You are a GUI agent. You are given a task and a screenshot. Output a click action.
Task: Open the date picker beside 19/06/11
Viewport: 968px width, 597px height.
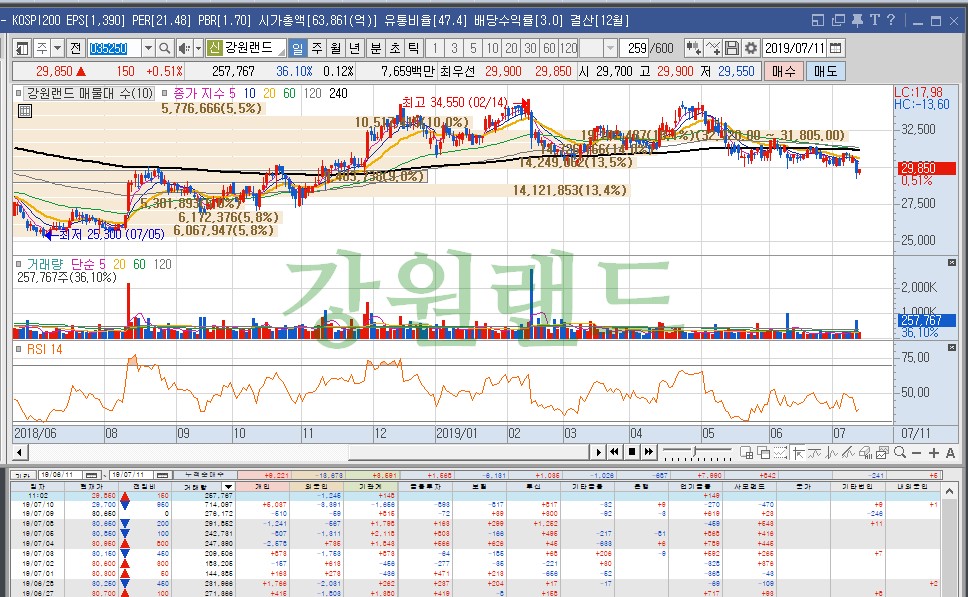91,475
